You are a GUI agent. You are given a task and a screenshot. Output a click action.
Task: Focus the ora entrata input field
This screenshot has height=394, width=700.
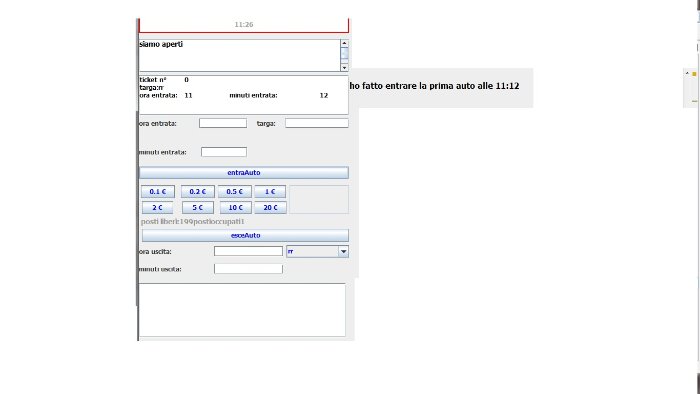point(223,123)
